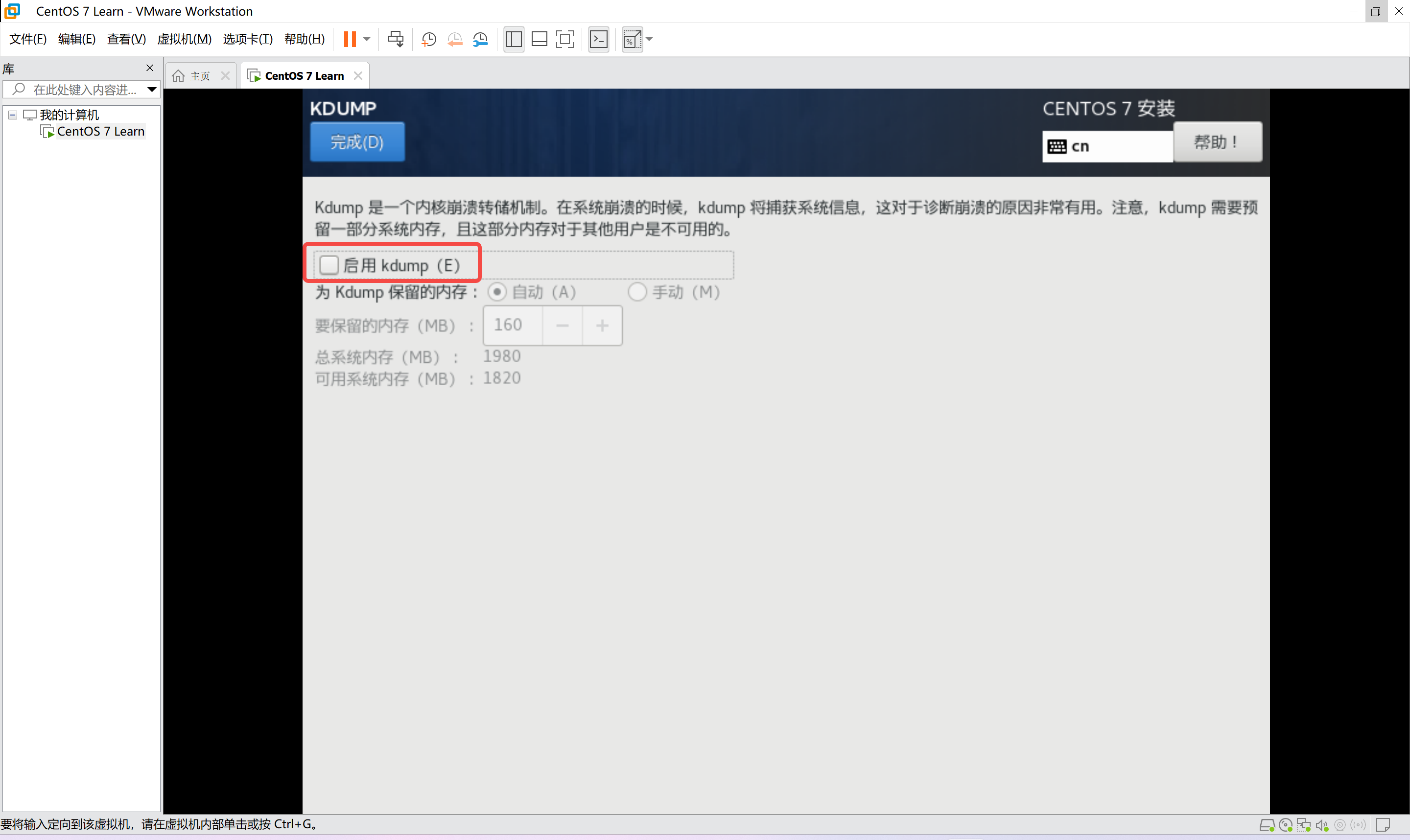Close the 库 library panel
This screenshot has height=840, width=1410.
[x=149, y=68]
